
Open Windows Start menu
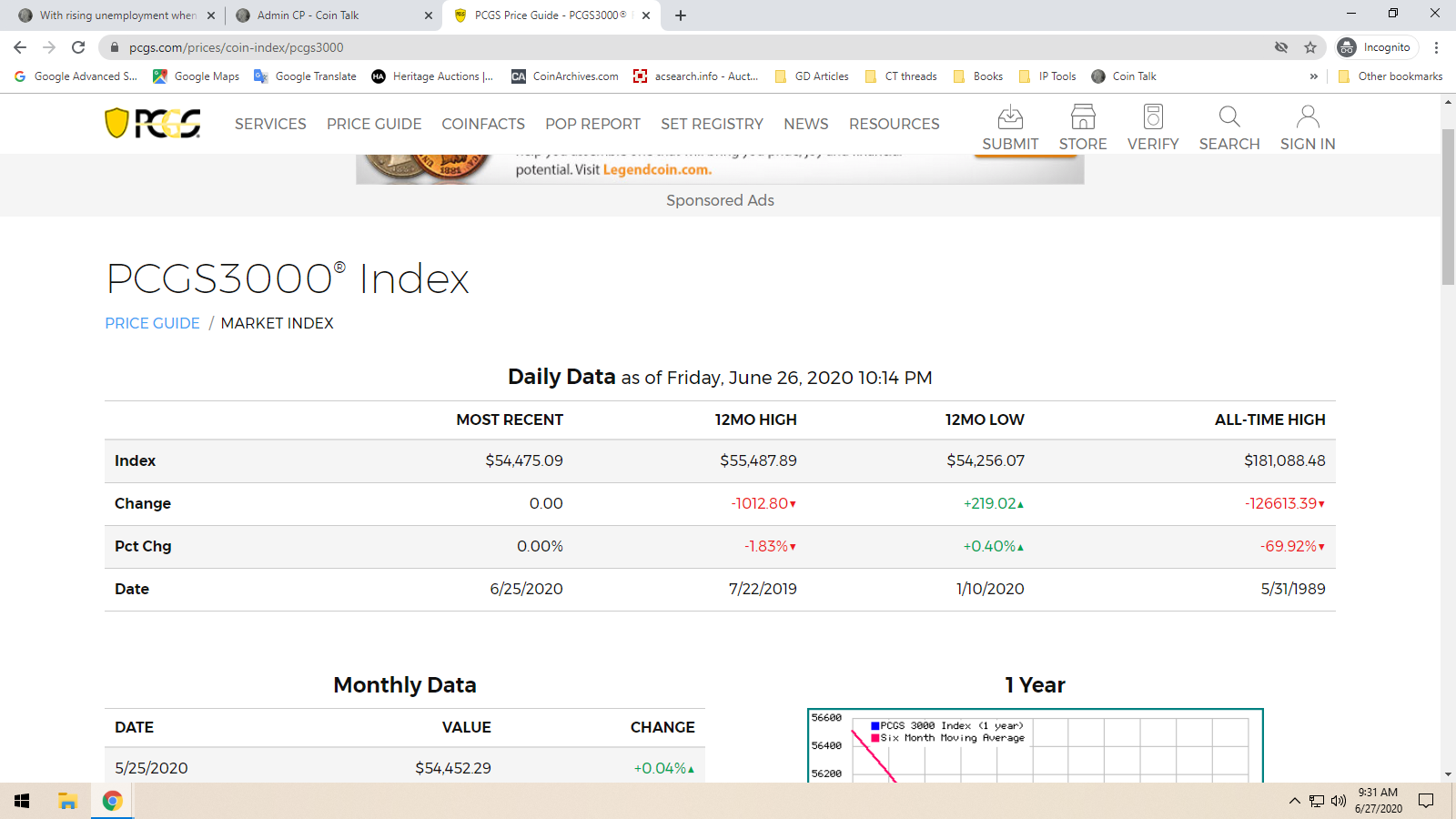(22, 801)
